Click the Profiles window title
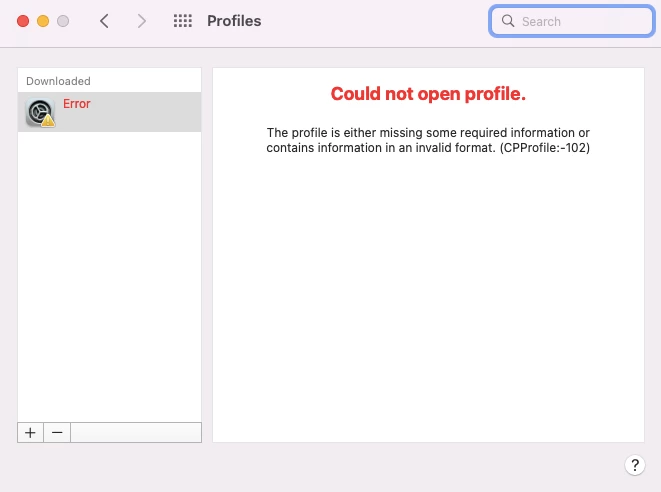The height and width of the screenshot is (492, 661). coord(234,21)
